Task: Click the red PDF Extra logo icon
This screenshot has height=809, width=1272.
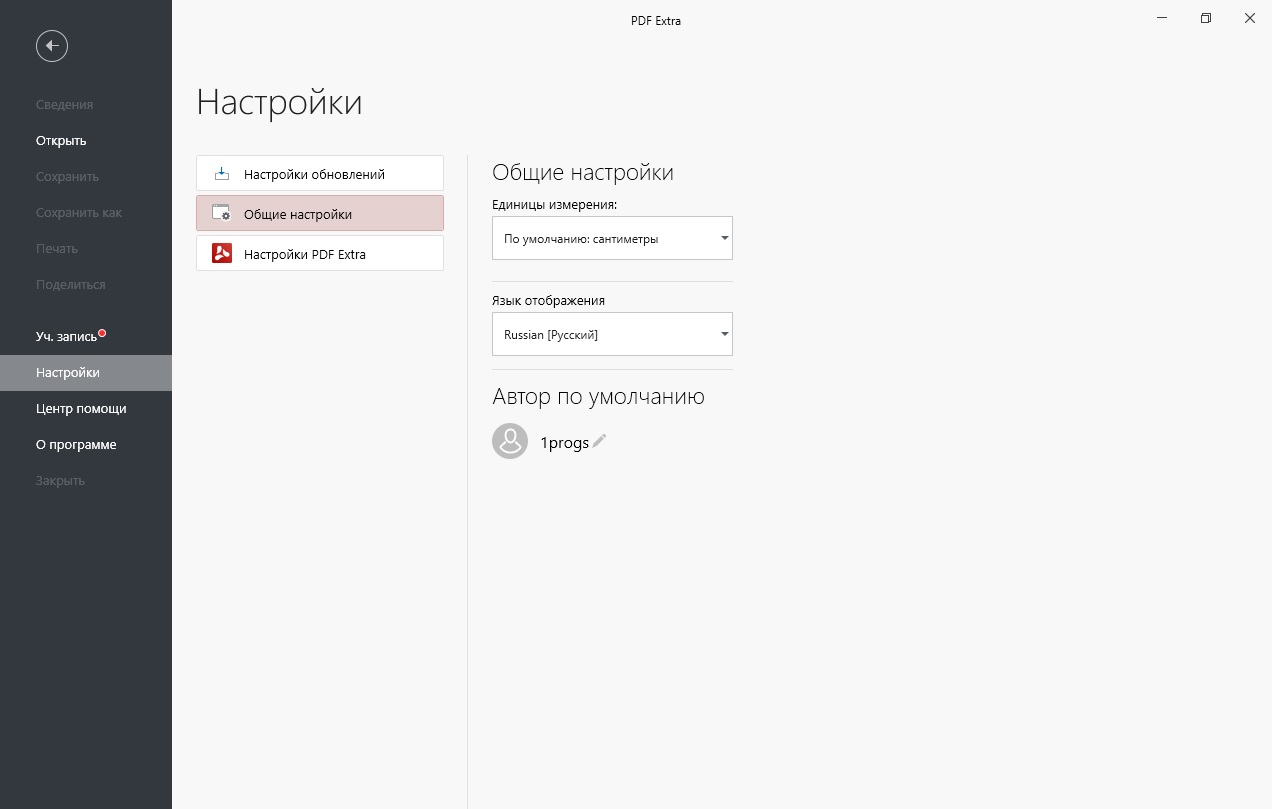Action: 222,254
